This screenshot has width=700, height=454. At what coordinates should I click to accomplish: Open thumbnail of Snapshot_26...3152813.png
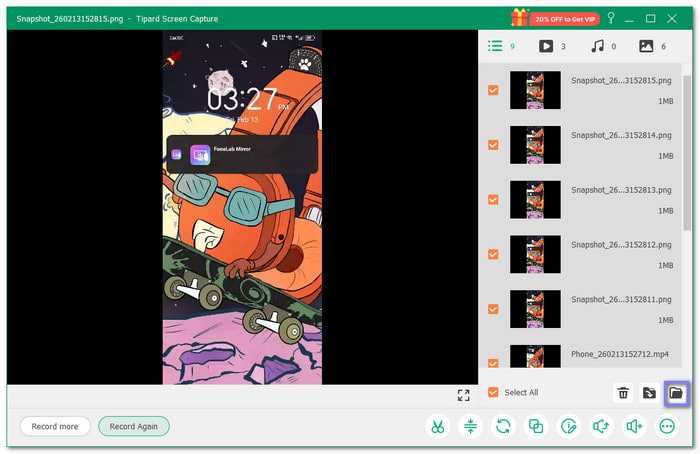point(535,200)
